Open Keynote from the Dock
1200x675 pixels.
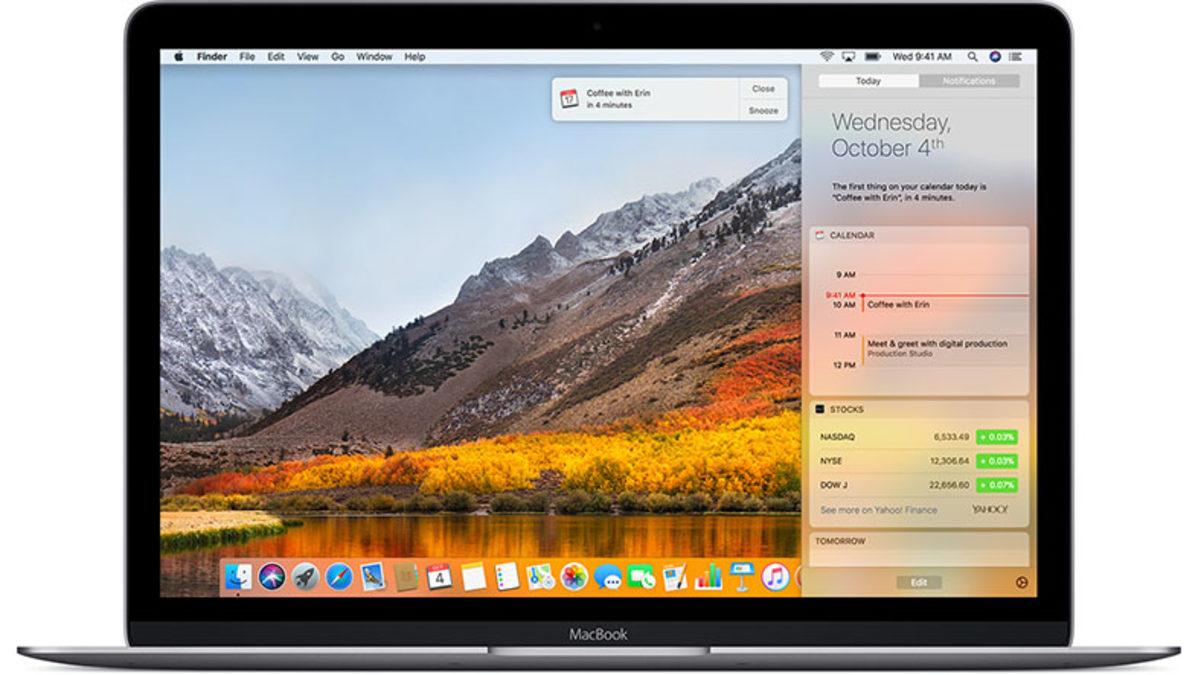742,576
